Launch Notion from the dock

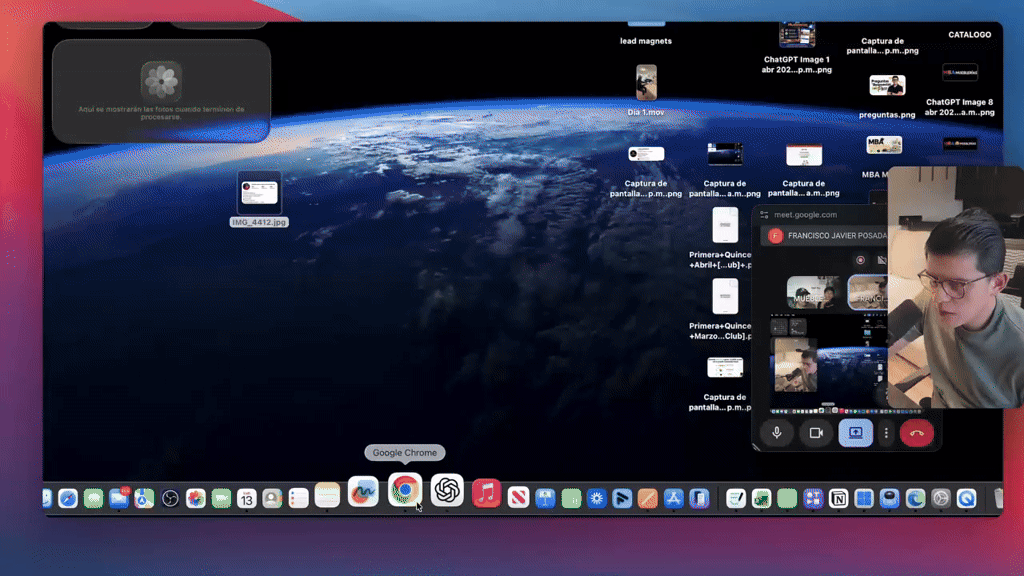[839, 498]
